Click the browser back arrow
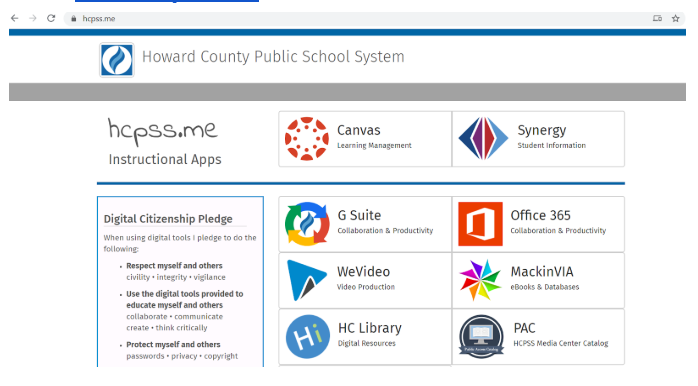The height and width of the screenshot is (386, 698). (x=15, y=18)
